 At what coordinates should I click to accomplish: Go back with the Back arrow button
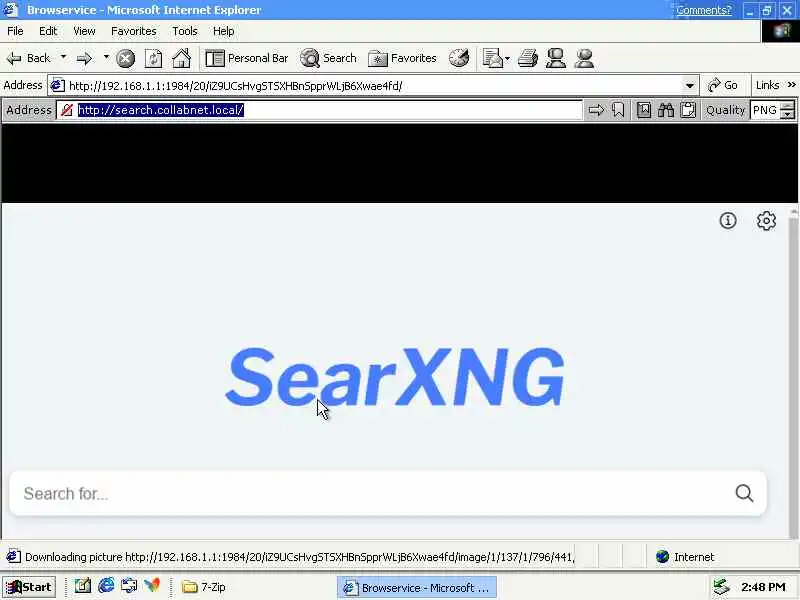pos(29,58)
